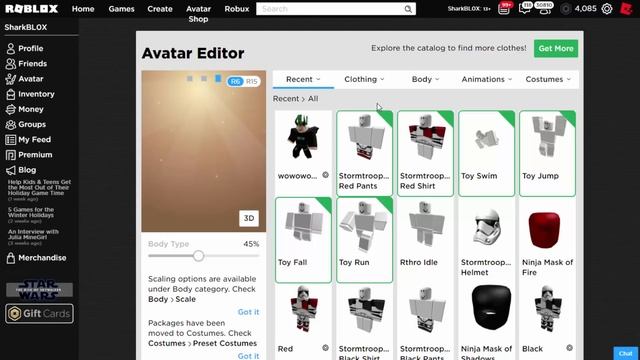Click the Robux coin icon
This screenshot has width=640, height=360.
[x=566, y=9]
